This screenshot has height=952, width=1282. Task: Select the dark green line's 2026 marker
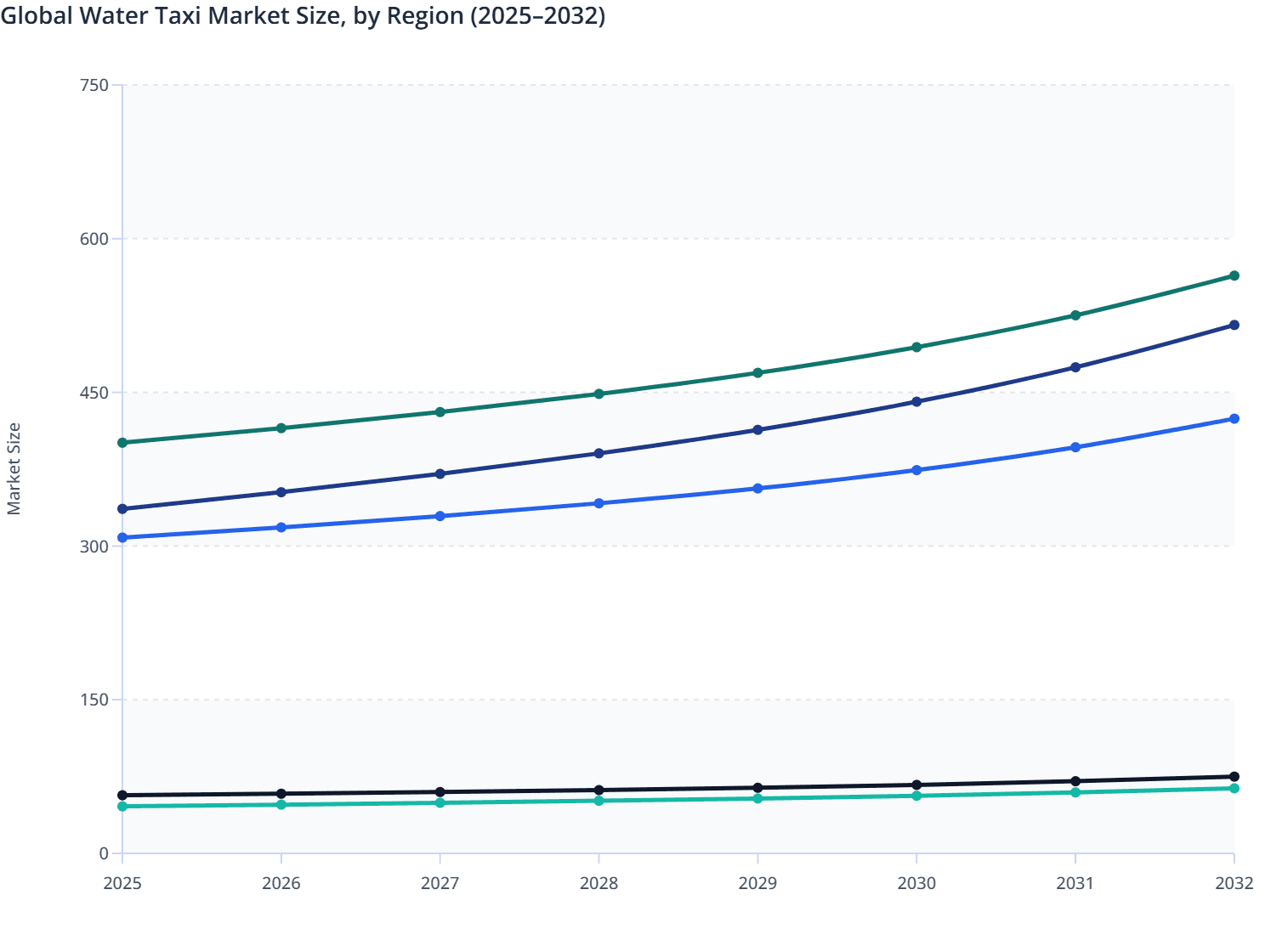pos(281,428)
